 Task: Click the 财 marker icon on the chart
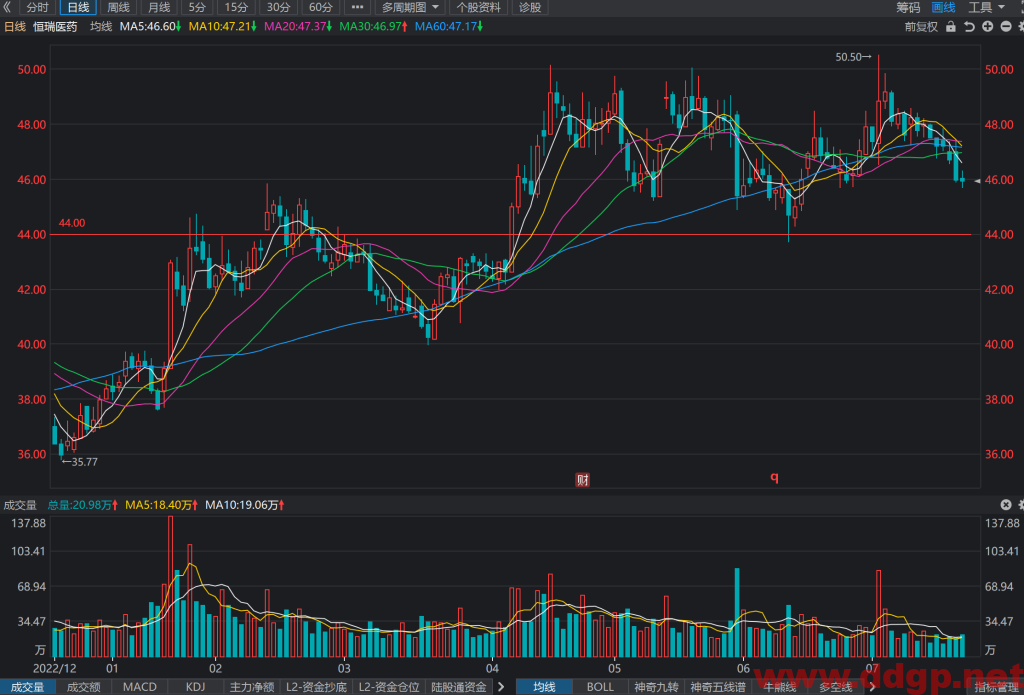click(582, 480)
